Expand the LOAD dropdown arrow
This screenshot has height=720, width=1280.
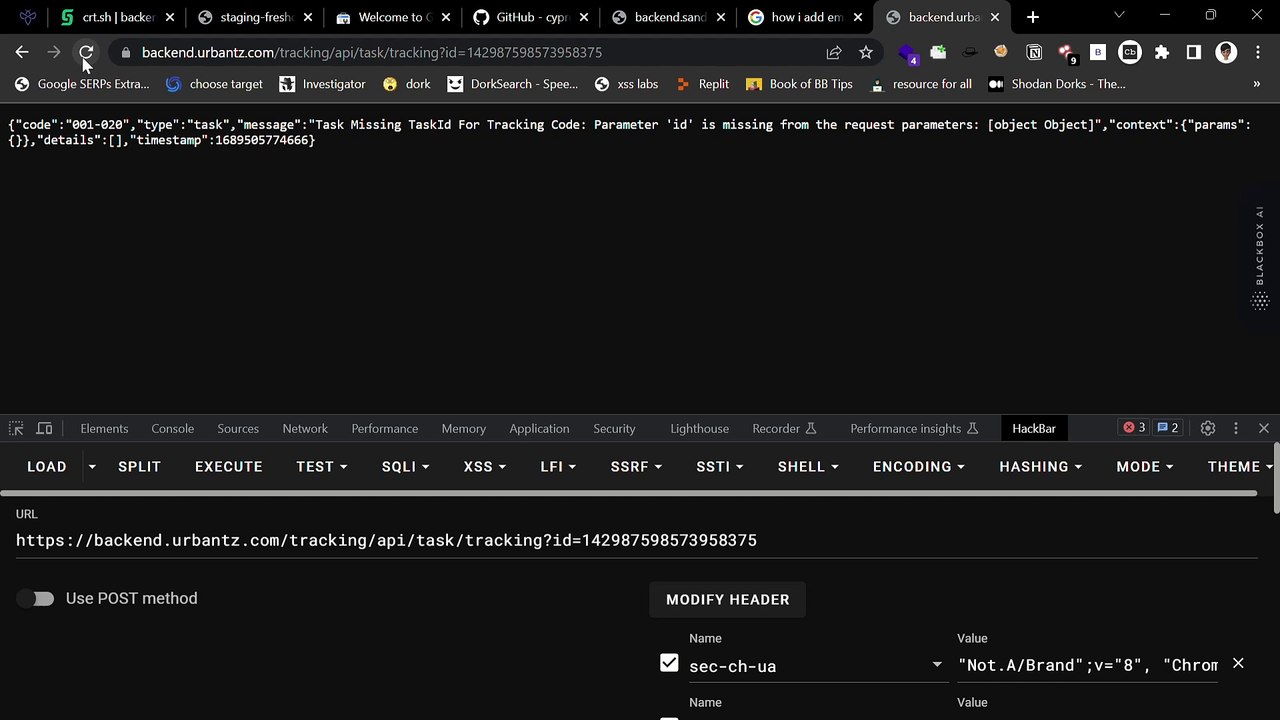pyautogui.click(x=92, y=466)
